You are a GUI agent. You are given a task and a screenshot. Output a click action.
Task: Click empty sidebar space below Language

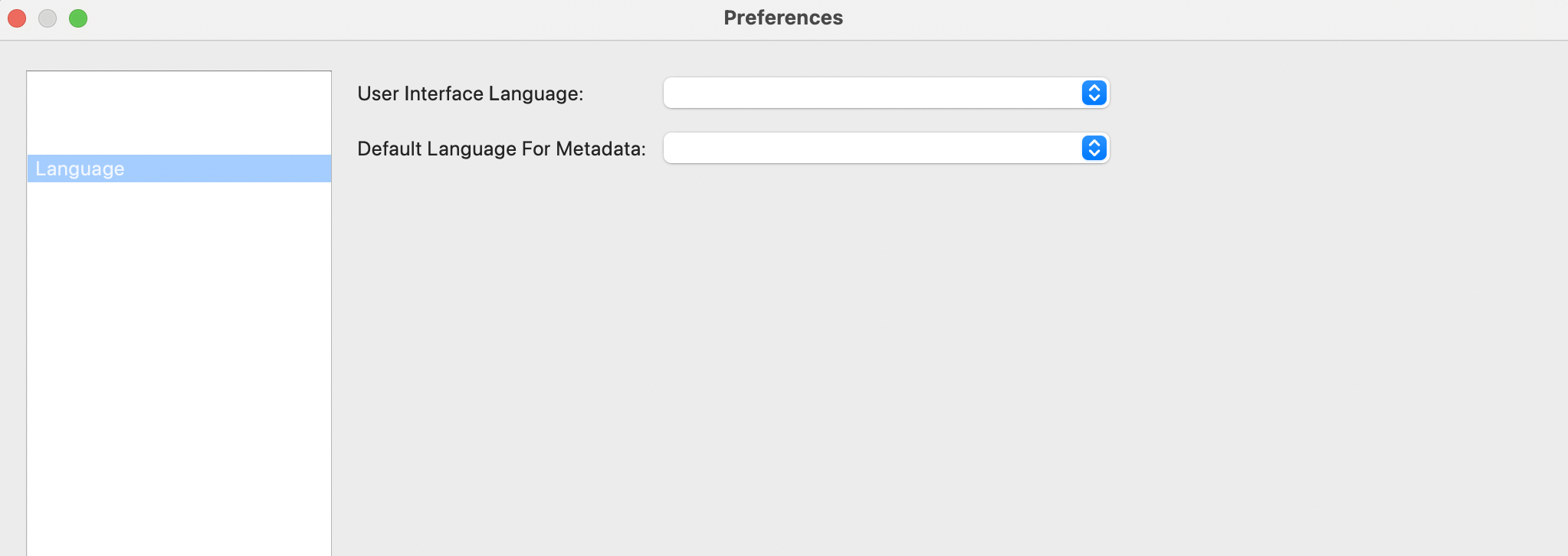pos(179,345)
